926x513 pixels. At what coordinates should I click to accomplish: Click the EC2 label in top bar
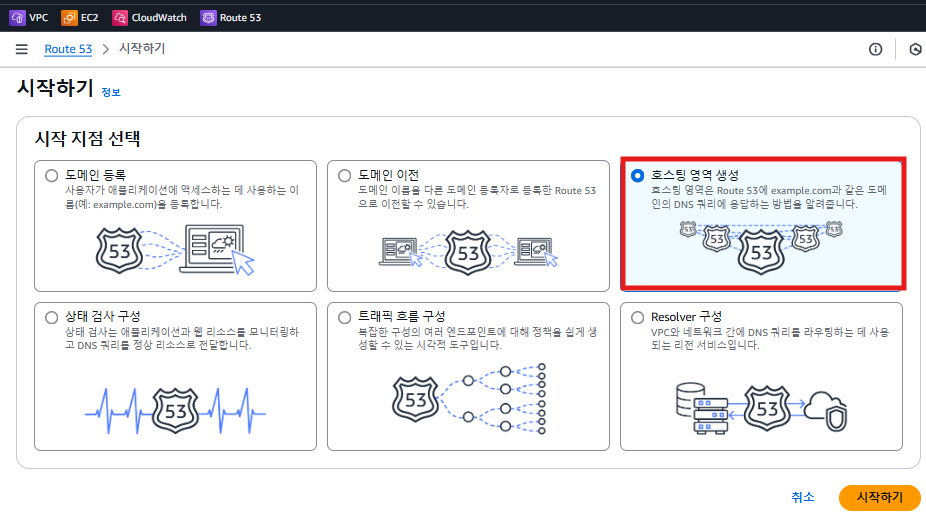[89, 18]
